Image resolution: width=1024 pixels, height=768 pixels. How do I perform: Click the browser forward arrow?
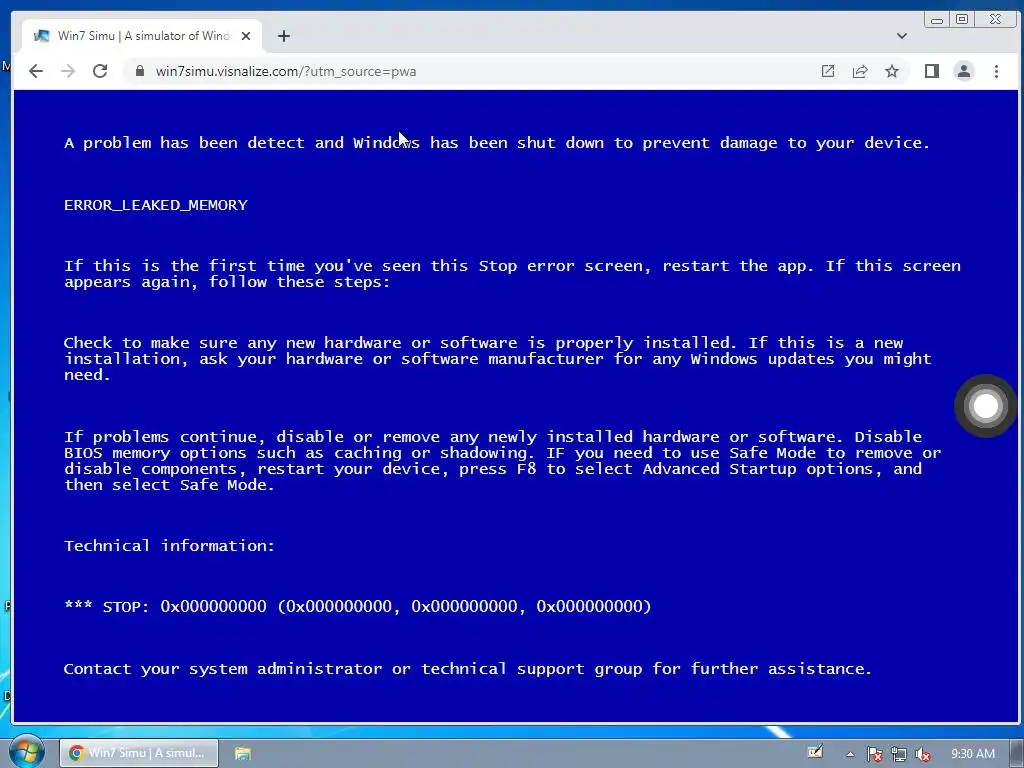[68, 71]
